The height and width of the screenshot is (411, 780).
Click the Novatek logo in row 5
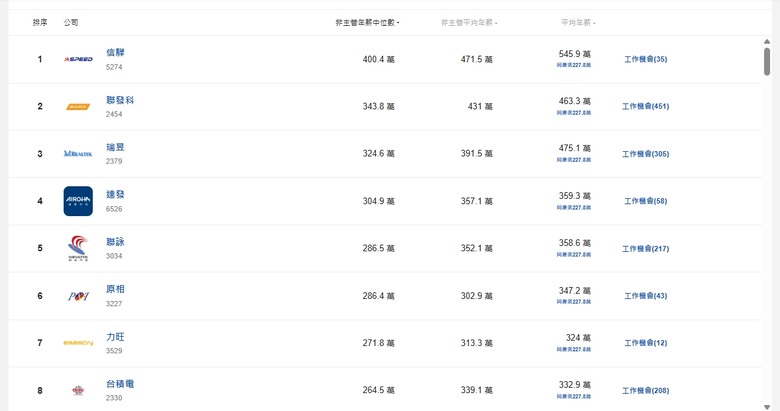pos(78,248)
